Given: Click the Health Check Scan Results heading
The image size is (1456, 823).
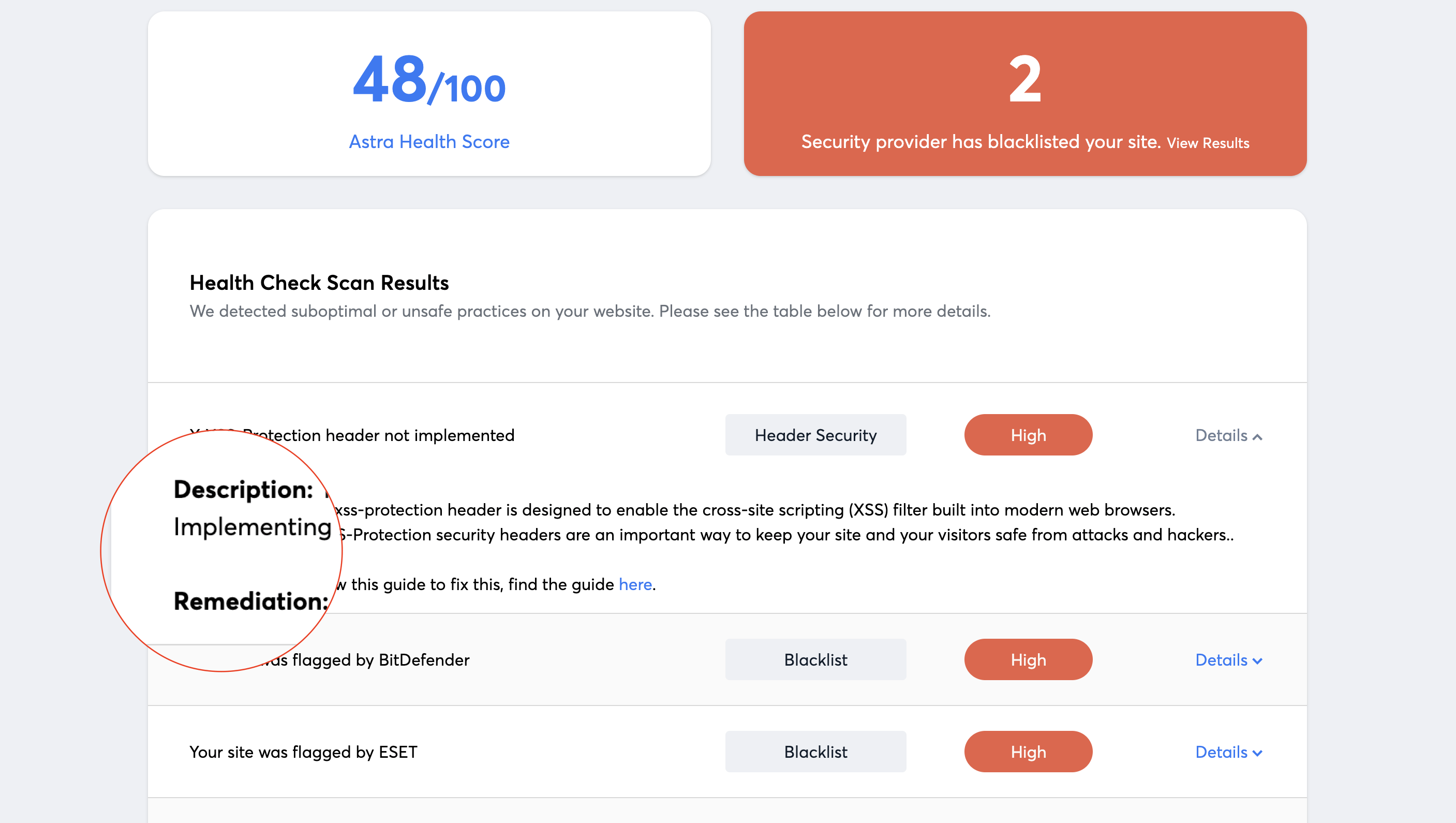Looking at the screenshot, I should pyautogui.click(x=319, y=283).
